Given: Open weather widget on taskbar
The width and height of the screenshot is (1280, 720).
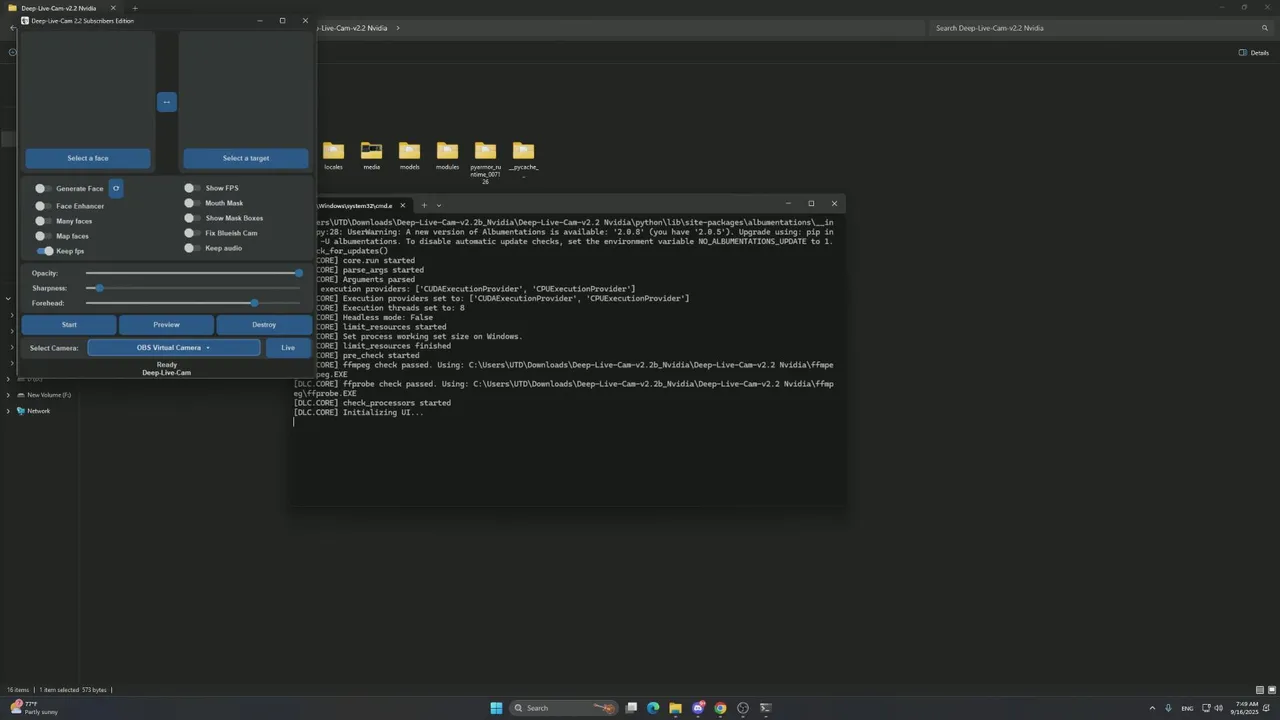Looking at the screenshot, I should tap(36, 708).
